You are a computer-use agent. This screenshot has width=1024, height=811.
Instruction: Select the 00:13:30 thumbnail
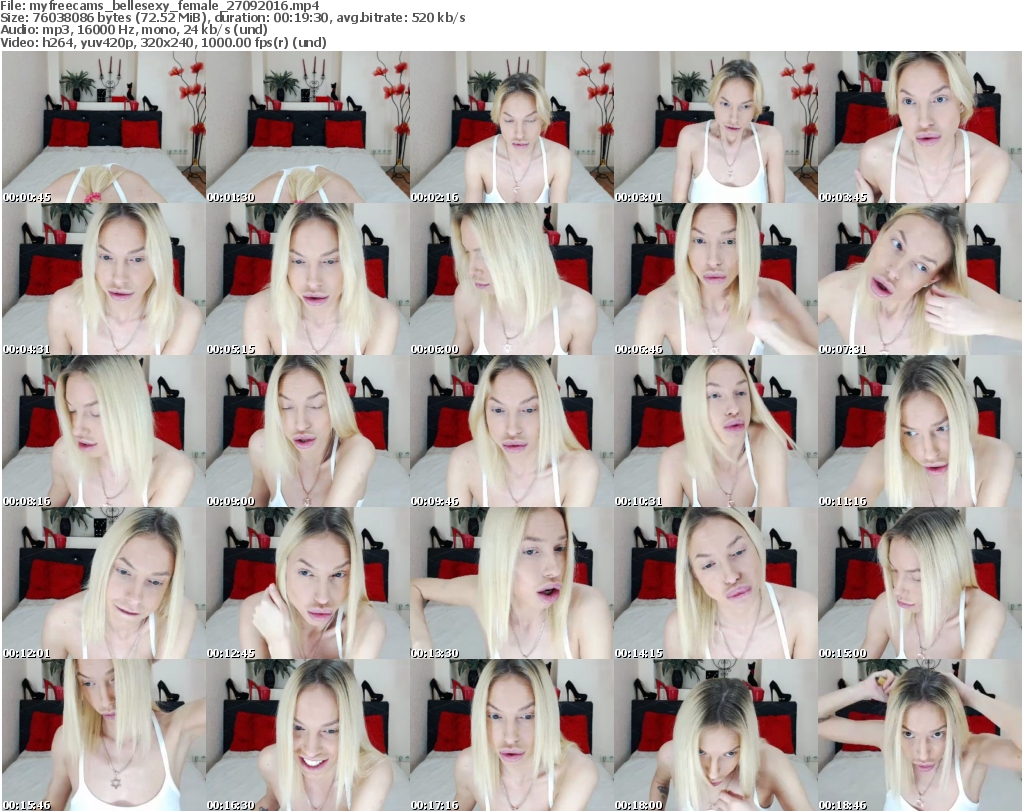[512, 583]
